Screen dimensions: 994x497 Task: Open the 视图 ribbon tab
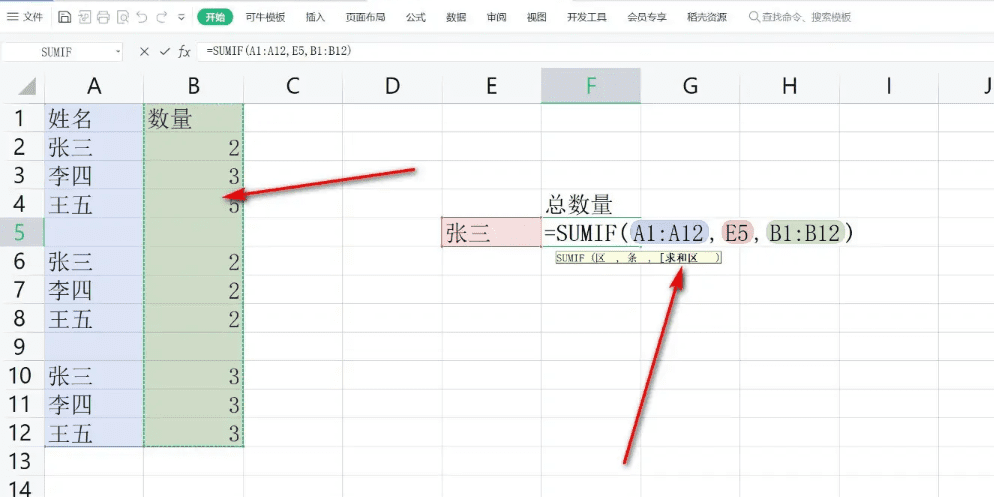tap(536, 17)
